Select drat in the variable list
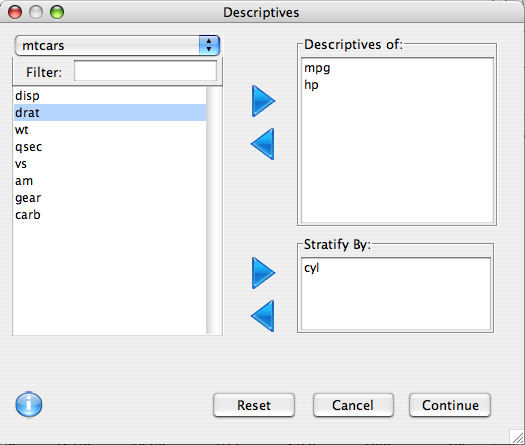This screenshot has width=525, height=445. point(110,113)
